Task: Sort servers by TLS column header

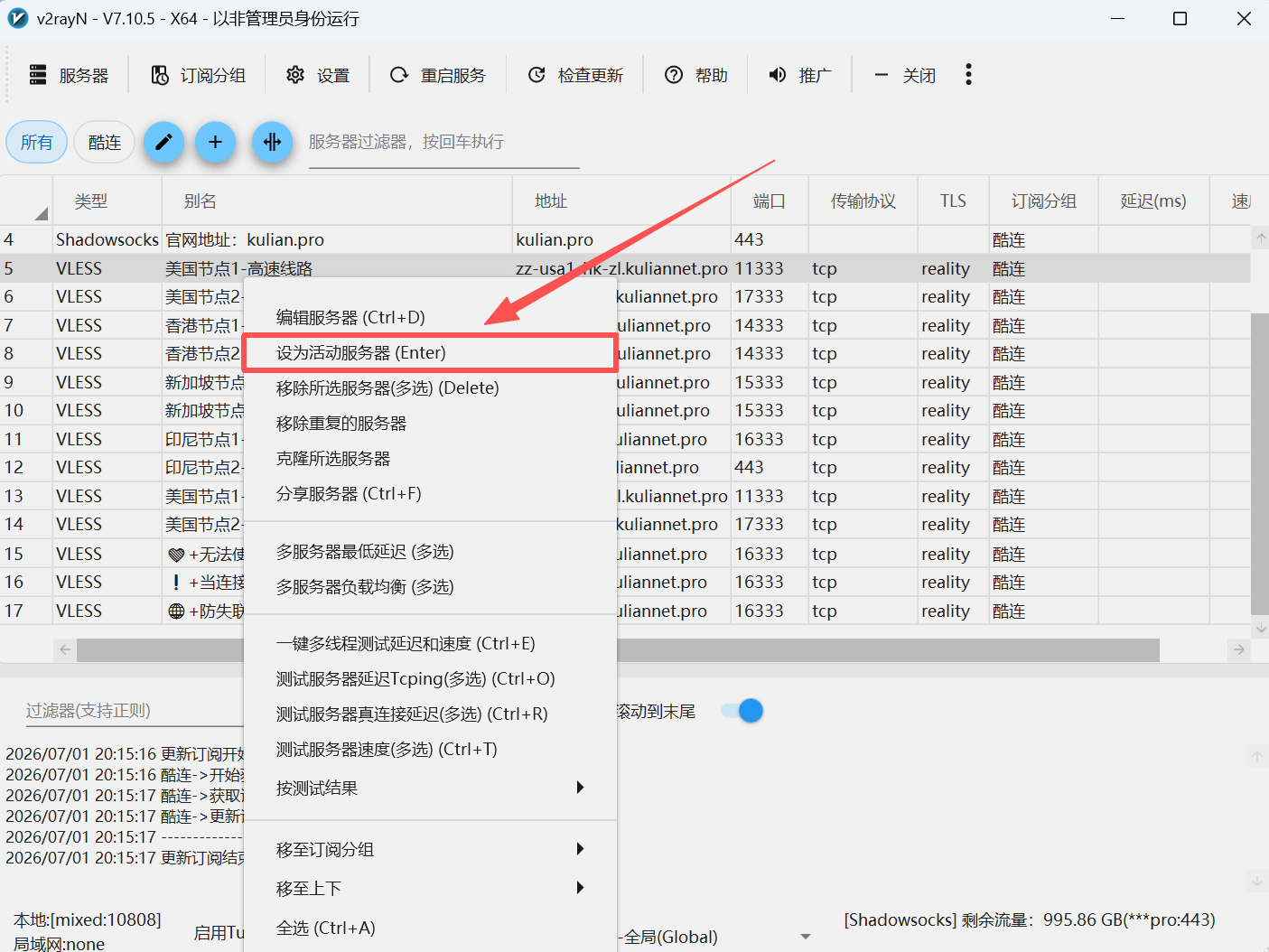Action: coord(953,201)
